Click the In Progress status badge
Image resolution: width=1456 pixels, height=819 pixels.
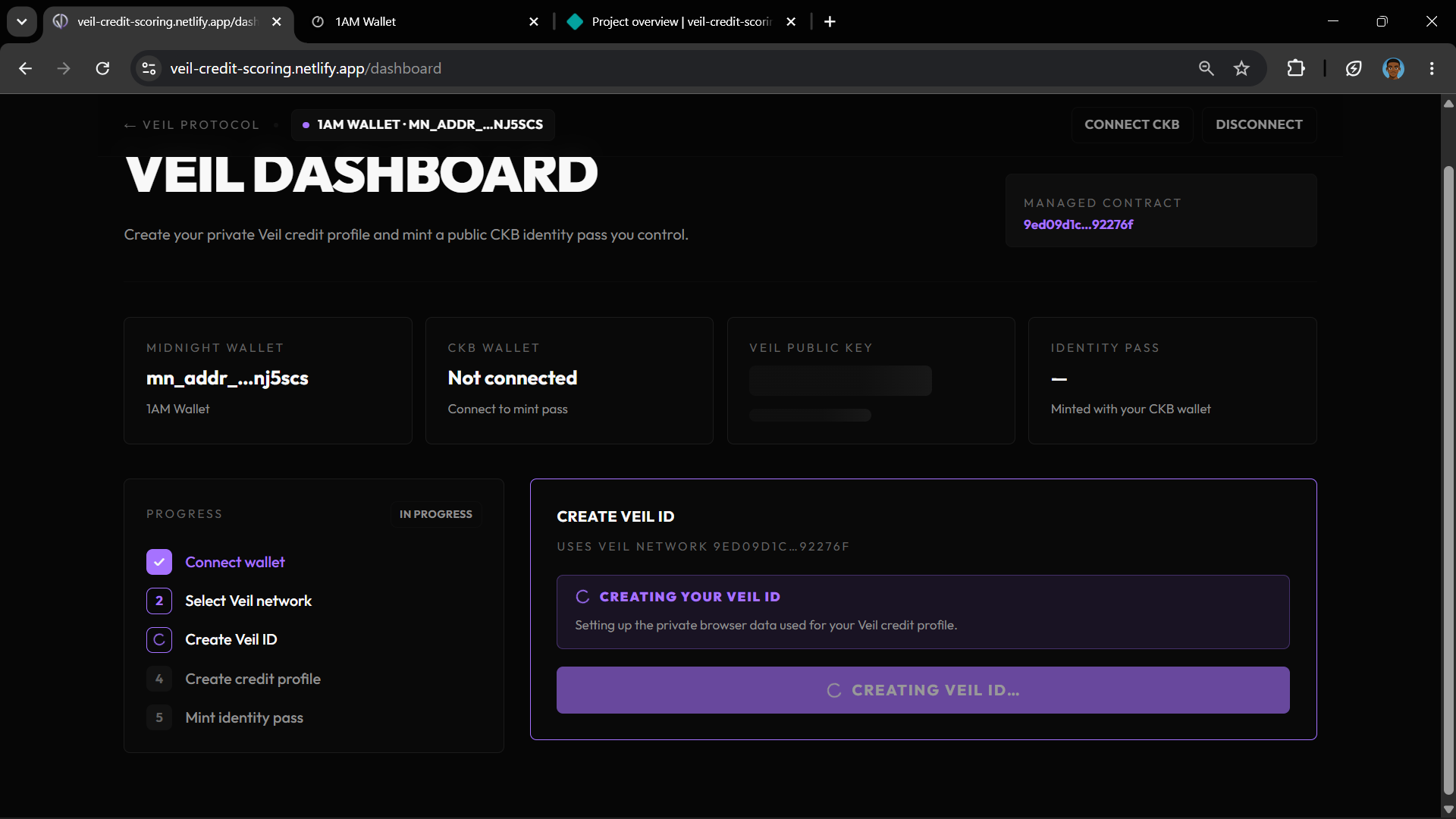pyautogui.click(x=436, y=514)
